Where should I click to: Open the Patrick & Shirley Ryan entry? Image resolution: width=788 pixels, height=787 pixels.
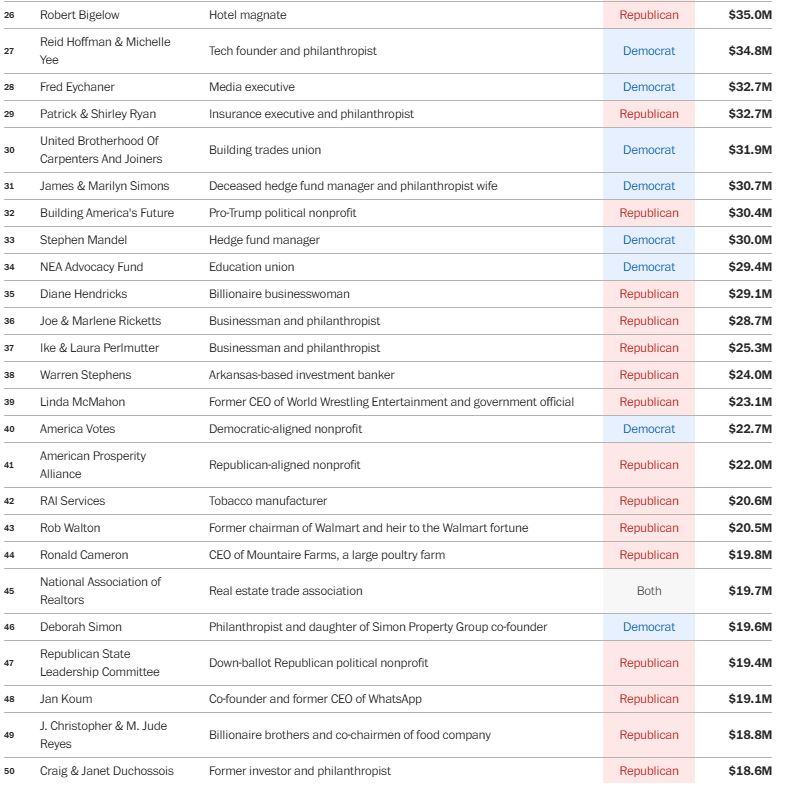[98, 114]
